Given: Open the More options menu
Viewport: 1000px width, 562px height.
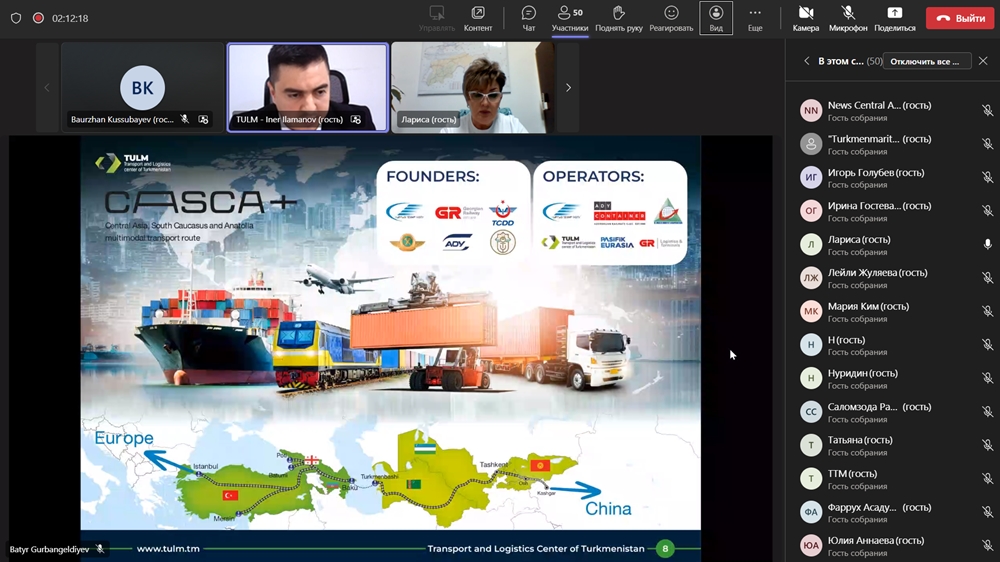Looking at the screenshot, I should pos(755,18).
